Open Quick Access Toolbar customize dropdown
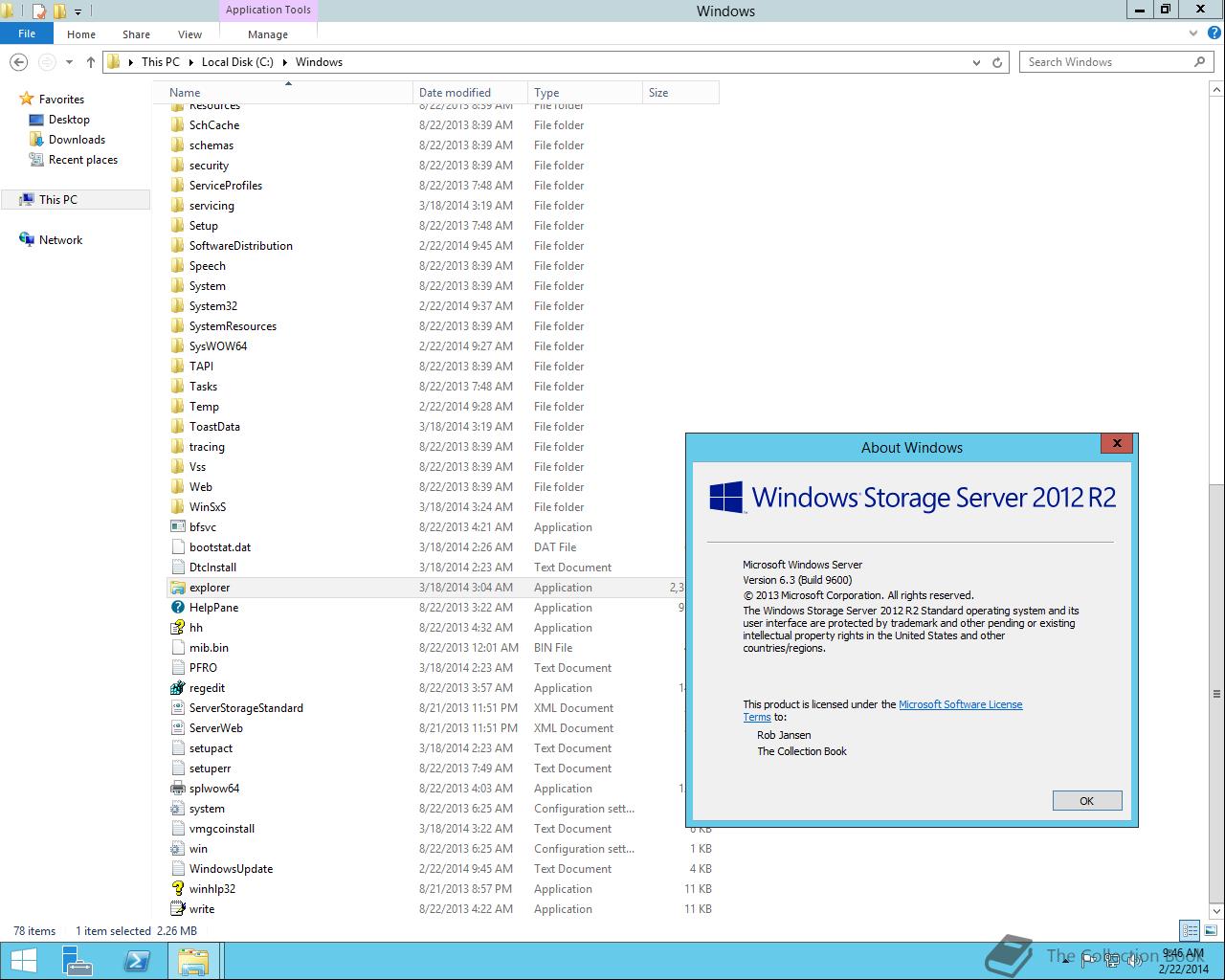This screenshot has height=980, width=1225. click(78, 12)
